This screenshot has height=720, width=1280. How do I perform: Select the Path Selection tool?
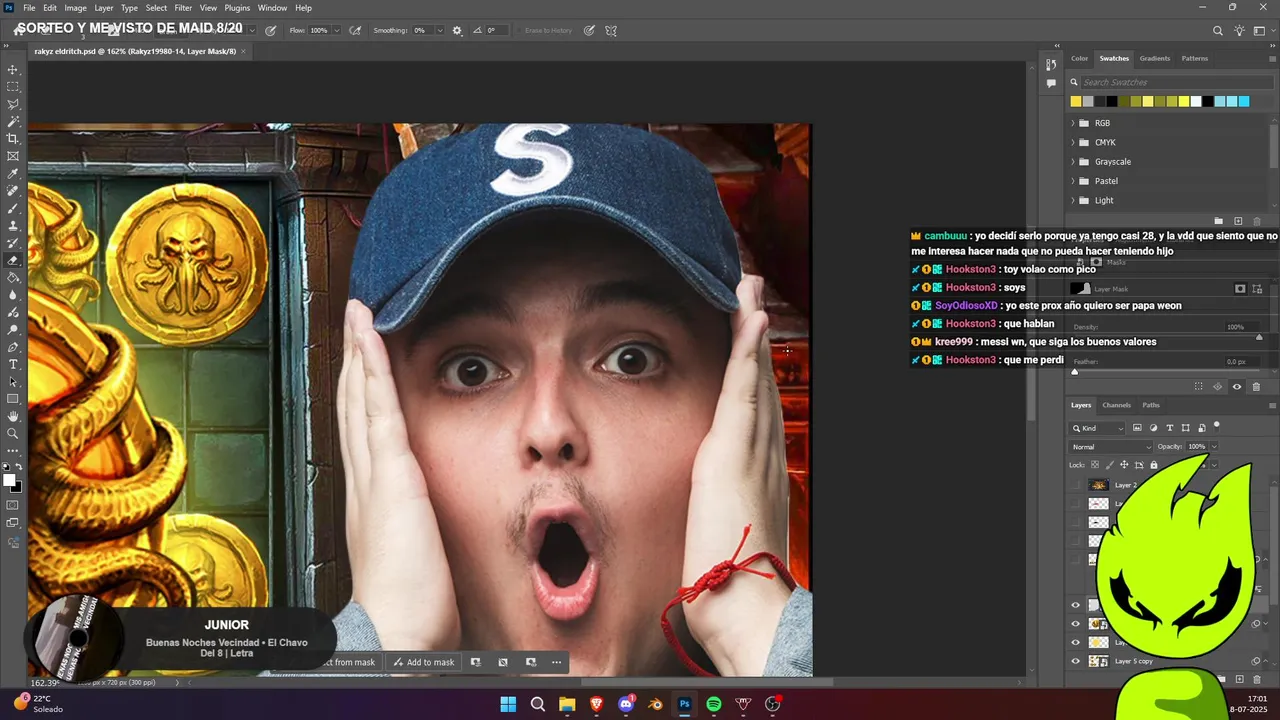coord(13,382)
